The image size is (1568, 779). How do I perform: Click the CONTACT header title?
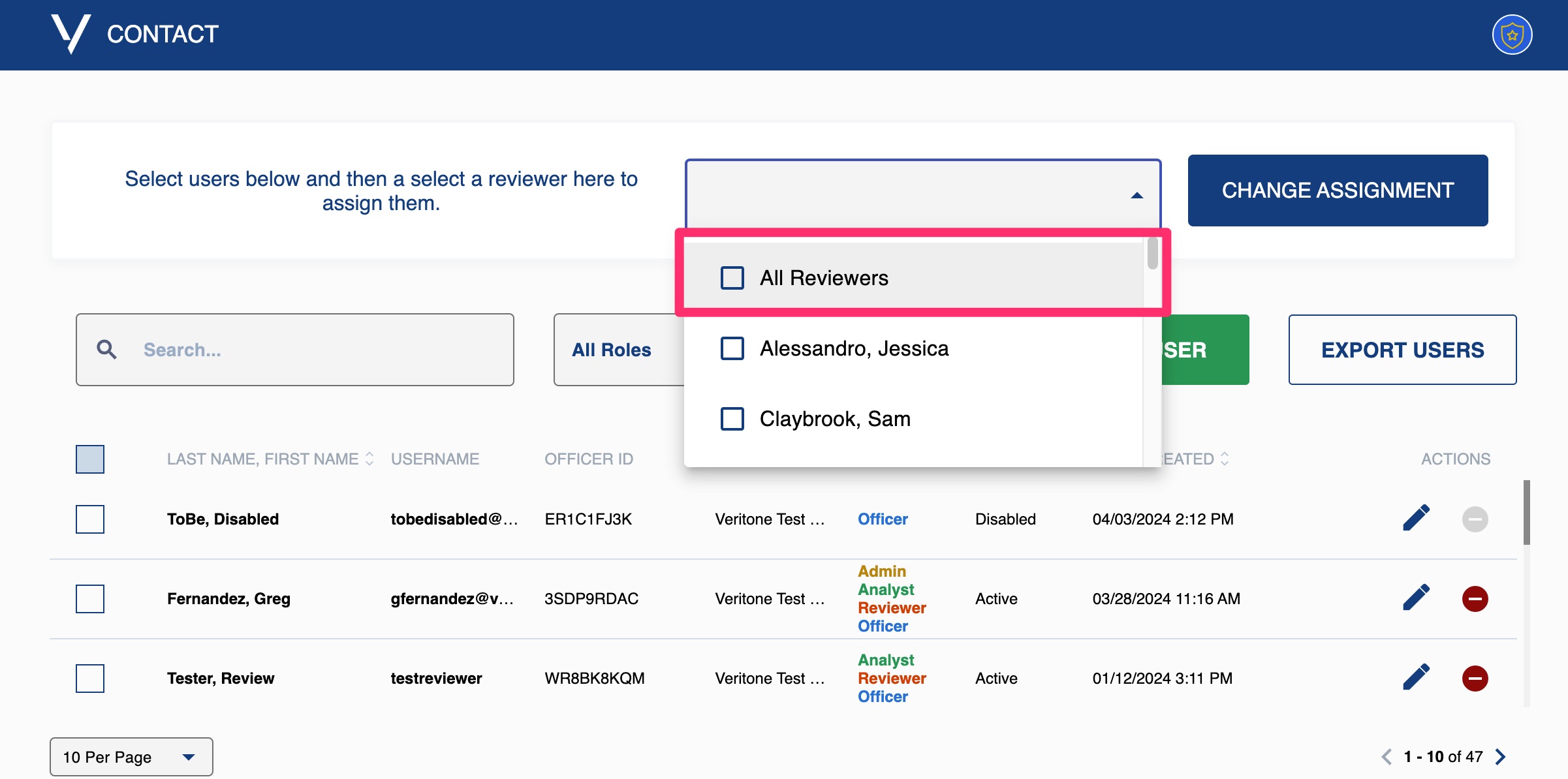[163, 34]
